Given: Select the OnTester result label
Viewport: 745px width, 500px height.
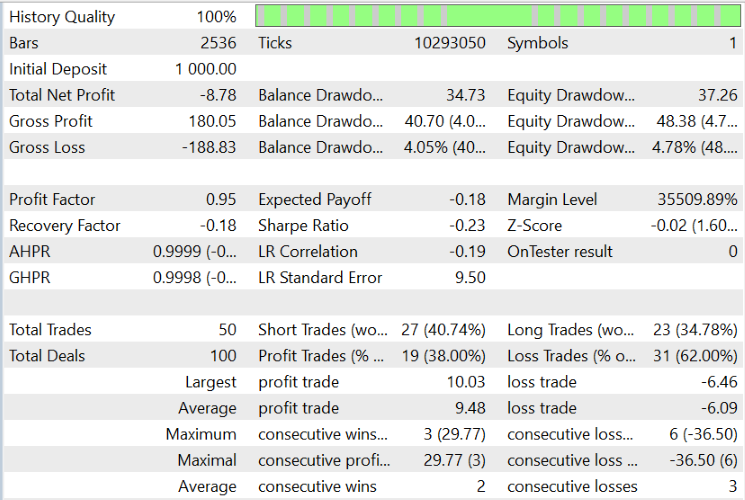Looking at the screenshot, I should click(x=560, y=252).
